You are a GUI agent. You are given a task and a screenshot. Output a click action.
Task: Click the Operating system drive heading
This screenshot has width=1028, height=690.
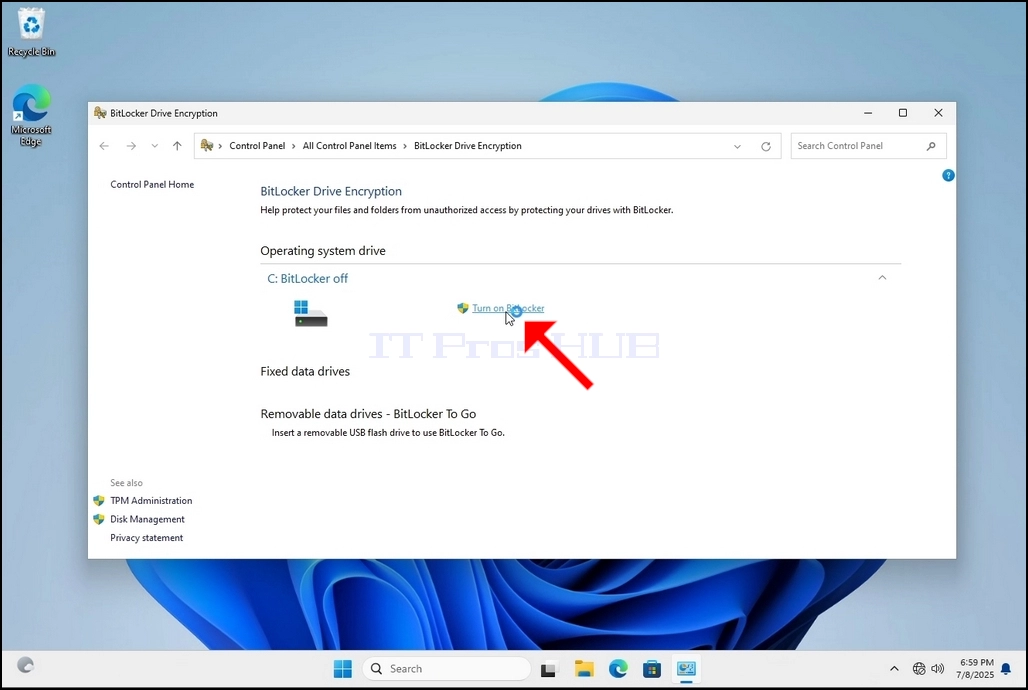click(323, 251)
